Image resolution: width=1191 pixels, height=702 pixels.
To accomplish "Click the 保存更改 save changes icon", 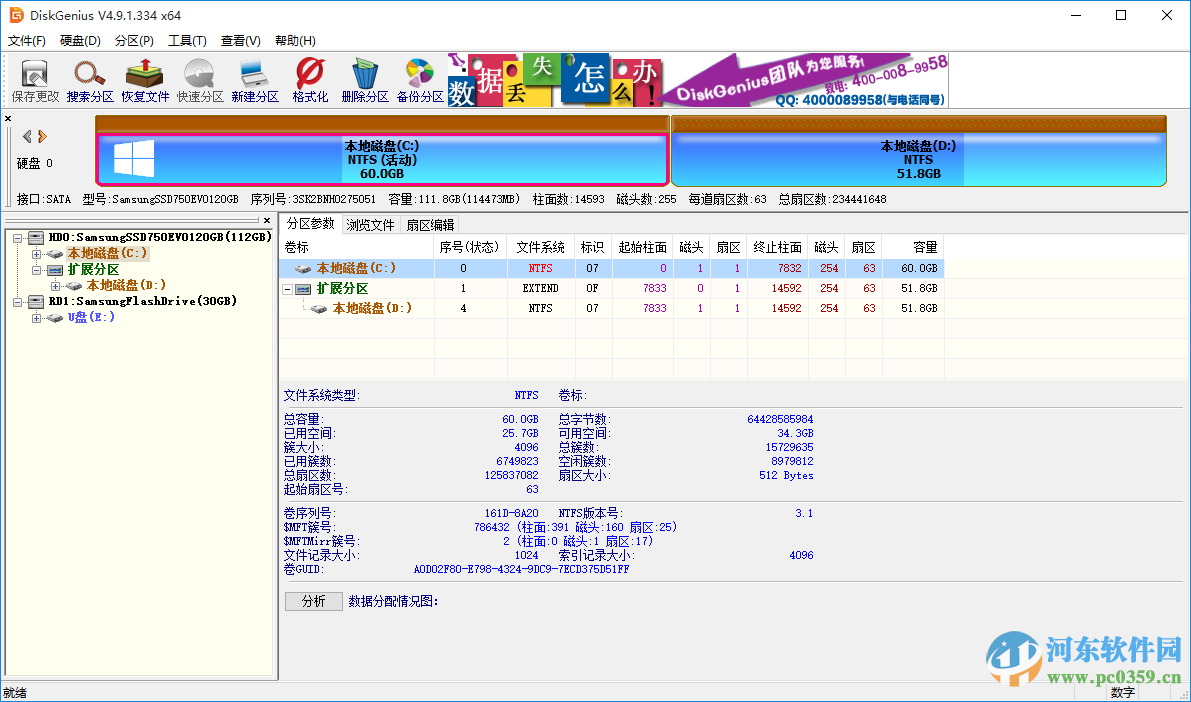I will pos(34,79).
